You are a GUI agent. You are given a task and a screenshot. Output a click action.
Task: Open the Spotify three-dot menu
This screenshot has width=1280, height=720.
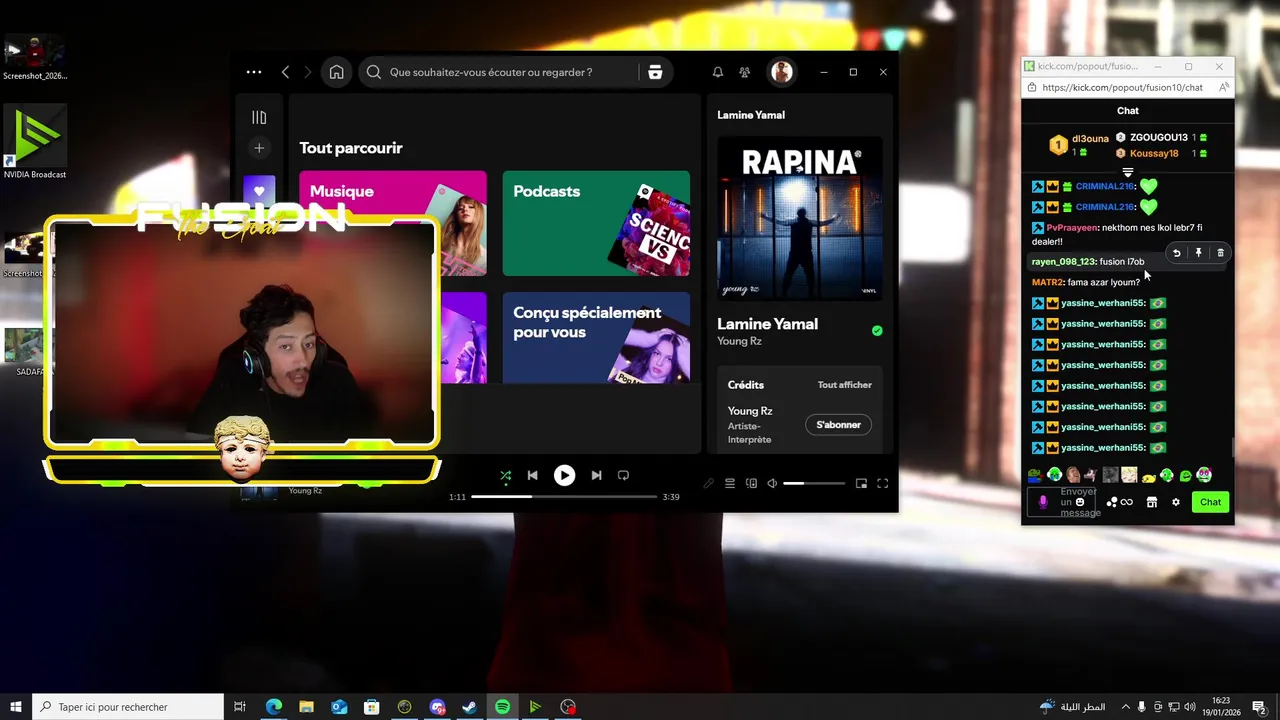pyautogui.click(x=254, y=72)
